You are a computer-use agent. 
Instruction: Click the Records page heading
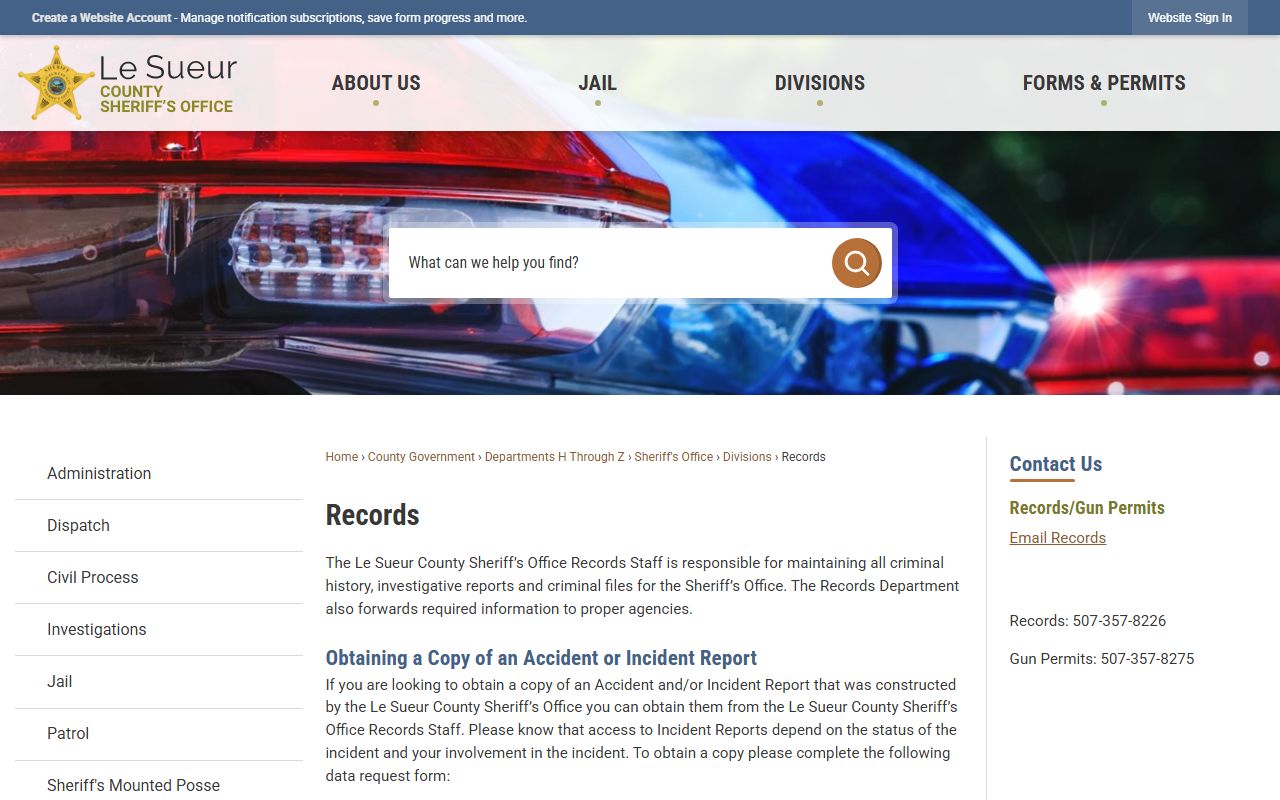pos(372,515)
